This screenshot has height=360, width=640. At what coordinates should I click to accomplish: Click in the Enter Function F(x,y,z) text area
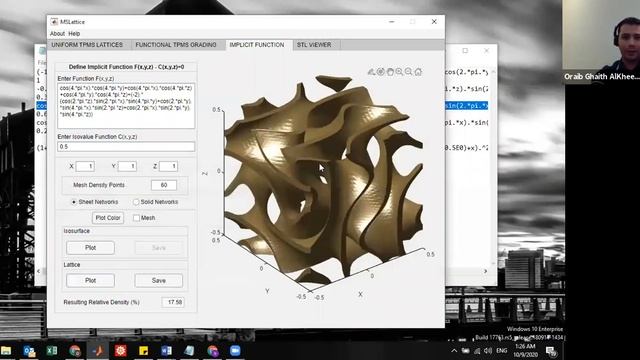point(126,106)
